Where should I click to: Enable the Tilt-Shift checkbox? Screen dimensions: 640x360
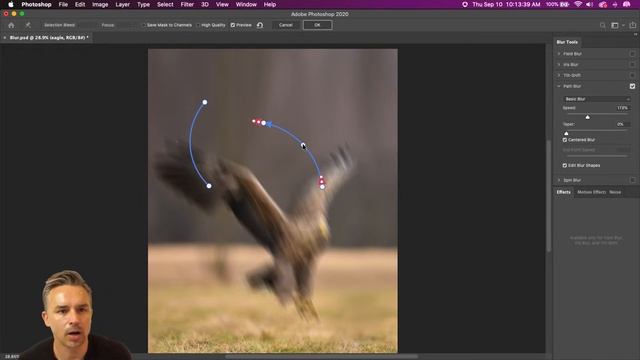[x=632, y=75]
